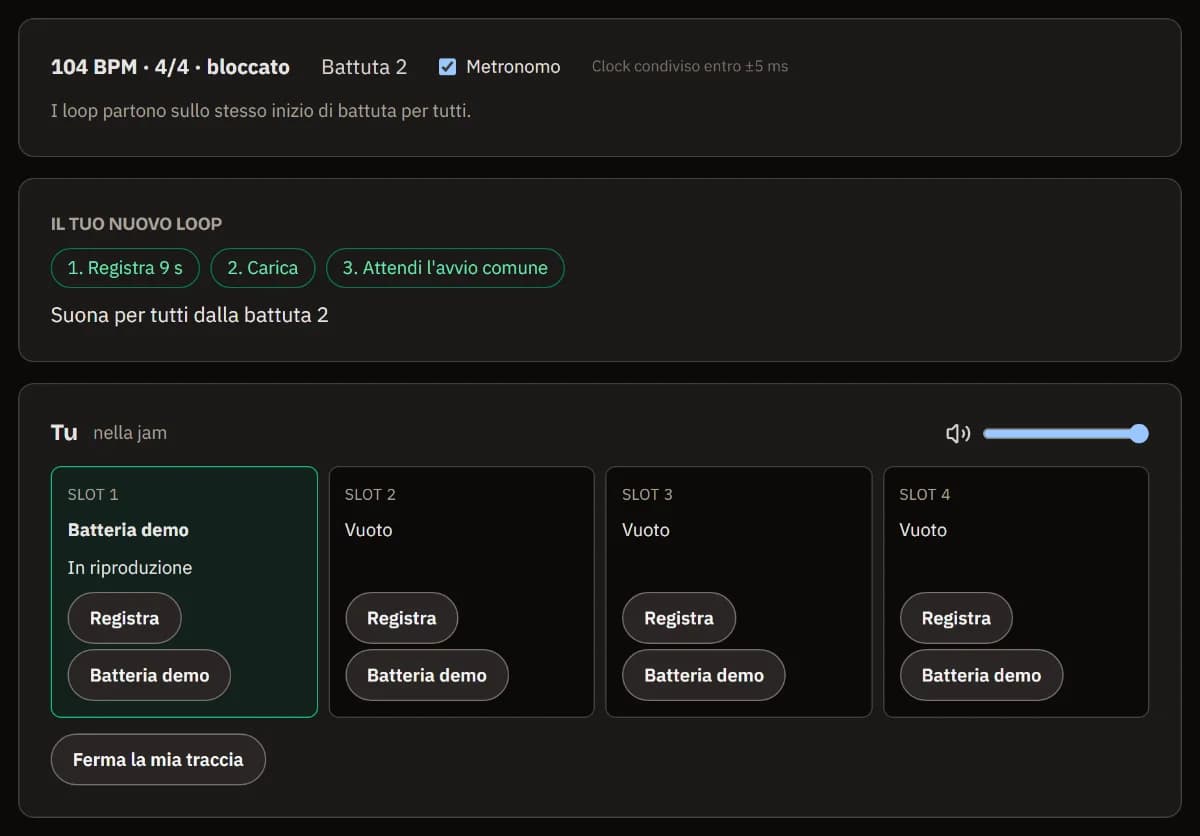Load Batteria demo into Slot 1

pyautogui.click(x=149, y=675)
